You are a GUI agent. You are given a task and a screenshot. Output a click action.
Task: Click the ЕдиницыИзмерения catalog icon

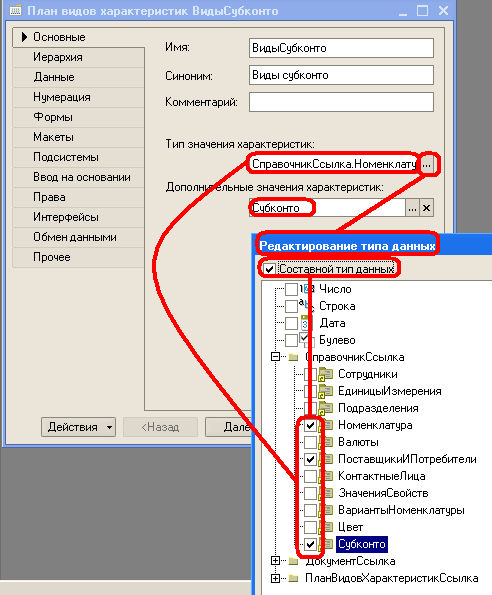pyautogui.click(x=325, y=391)
